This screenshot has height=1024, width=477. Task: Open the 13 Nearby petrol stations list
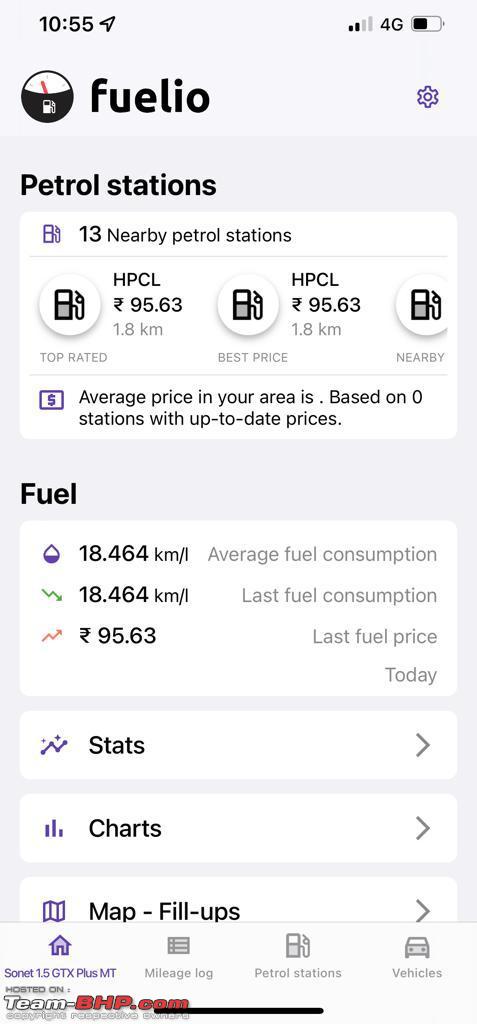pyautogui.click(x=238, y=234)
